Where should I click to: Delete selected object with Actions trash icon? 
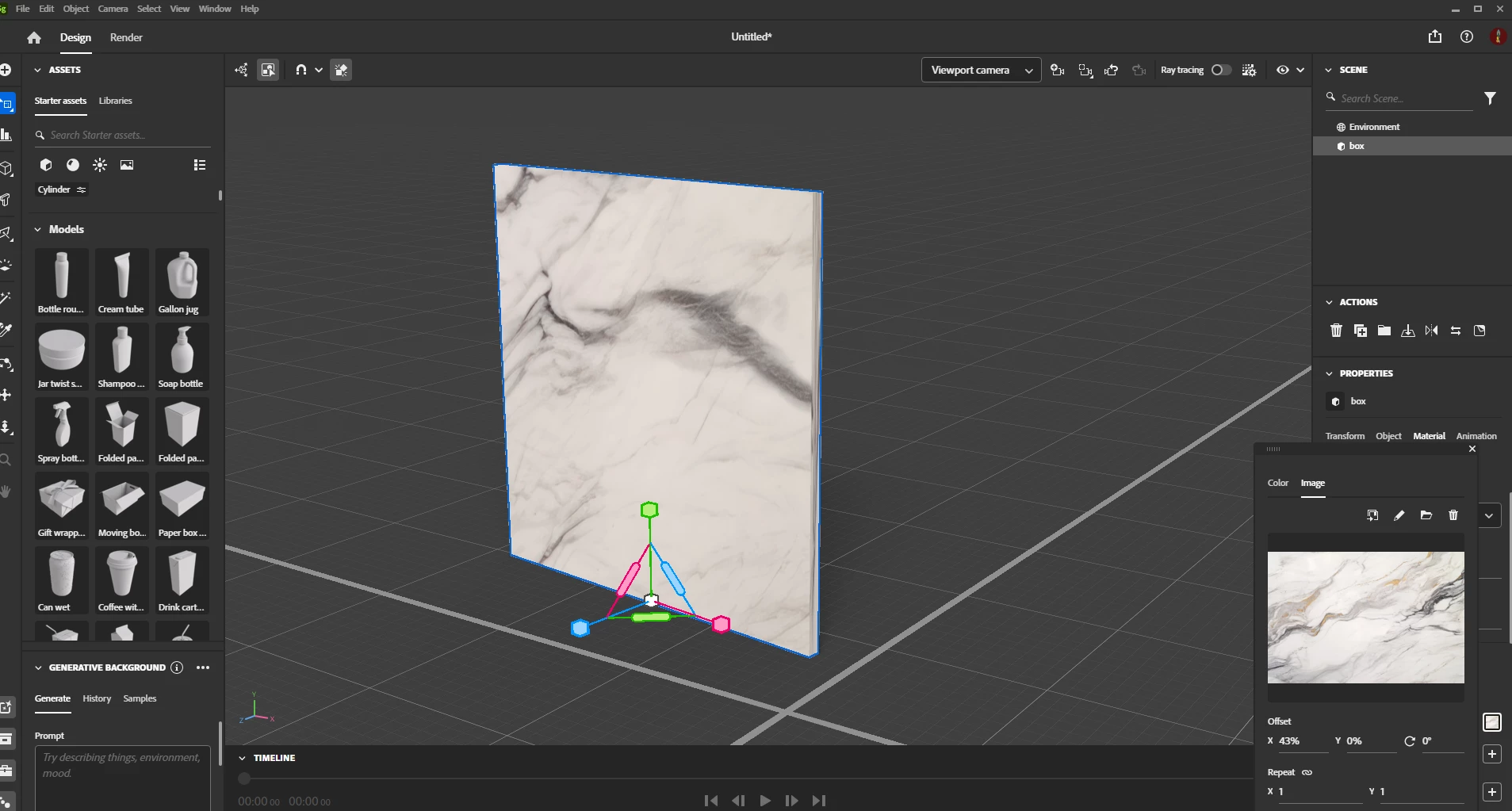[x=1336, y=331]
